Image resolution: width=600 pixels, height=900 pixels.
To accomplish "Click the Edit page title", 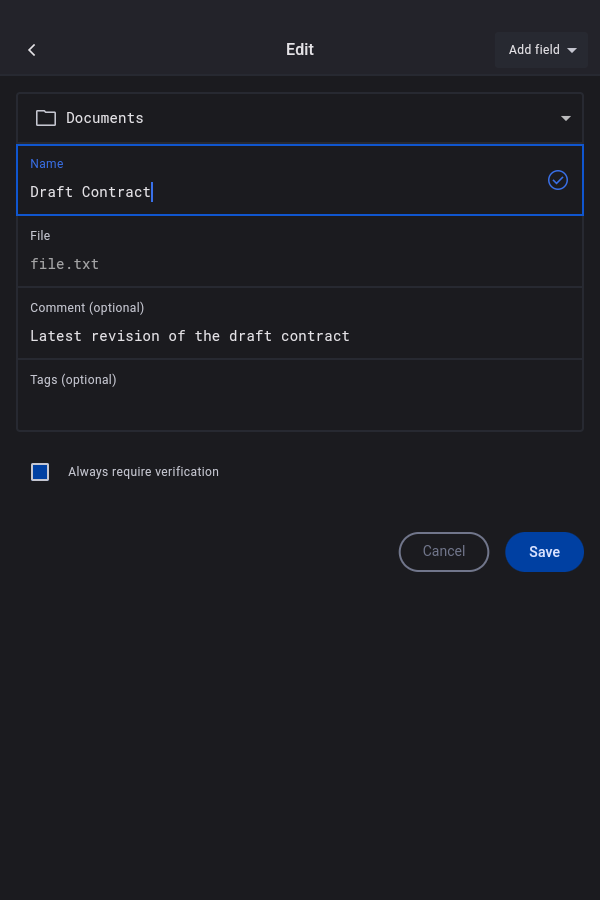I will click(x=300, y=50).
